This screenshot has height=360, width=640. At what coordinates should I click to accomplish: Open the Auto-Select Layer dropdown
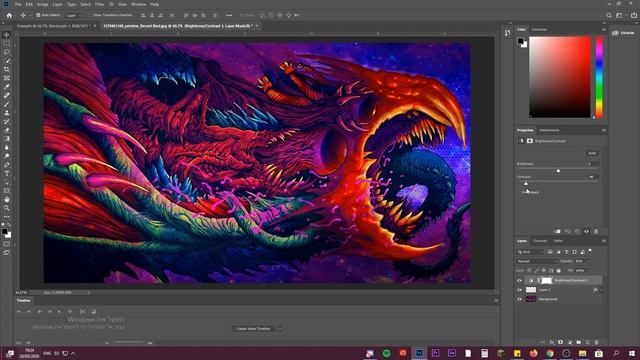click(74, 15)
